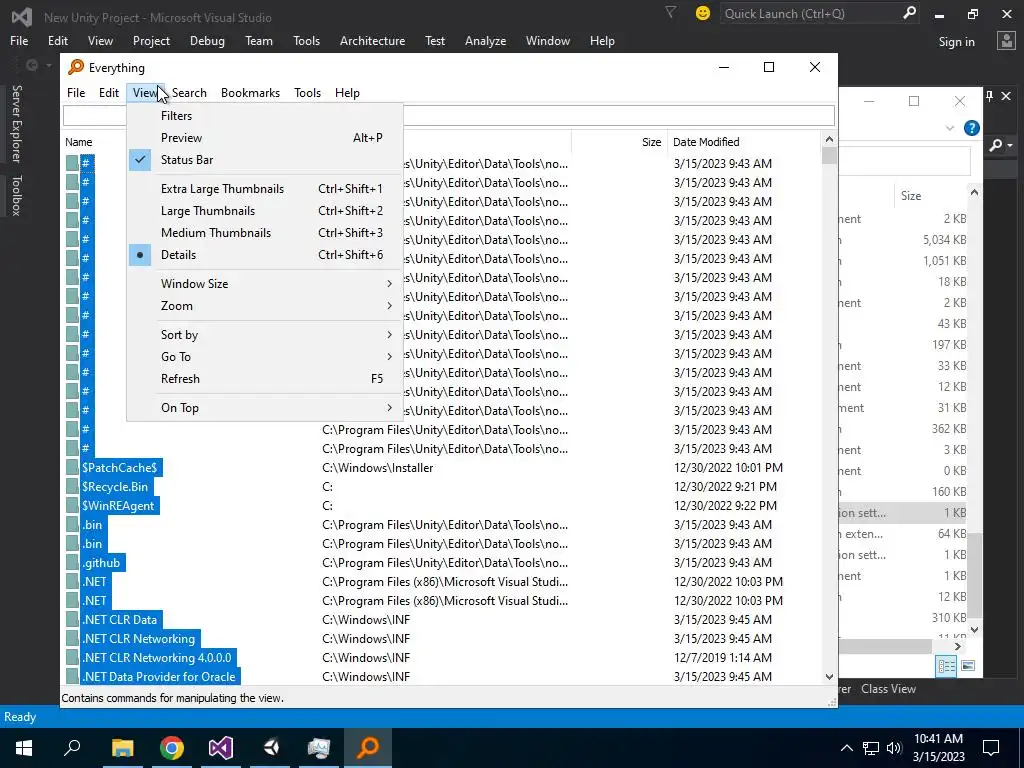This screenshot has height=768, width=1024.
Task: Click folder icon of .github row
Action: (72, 563)
